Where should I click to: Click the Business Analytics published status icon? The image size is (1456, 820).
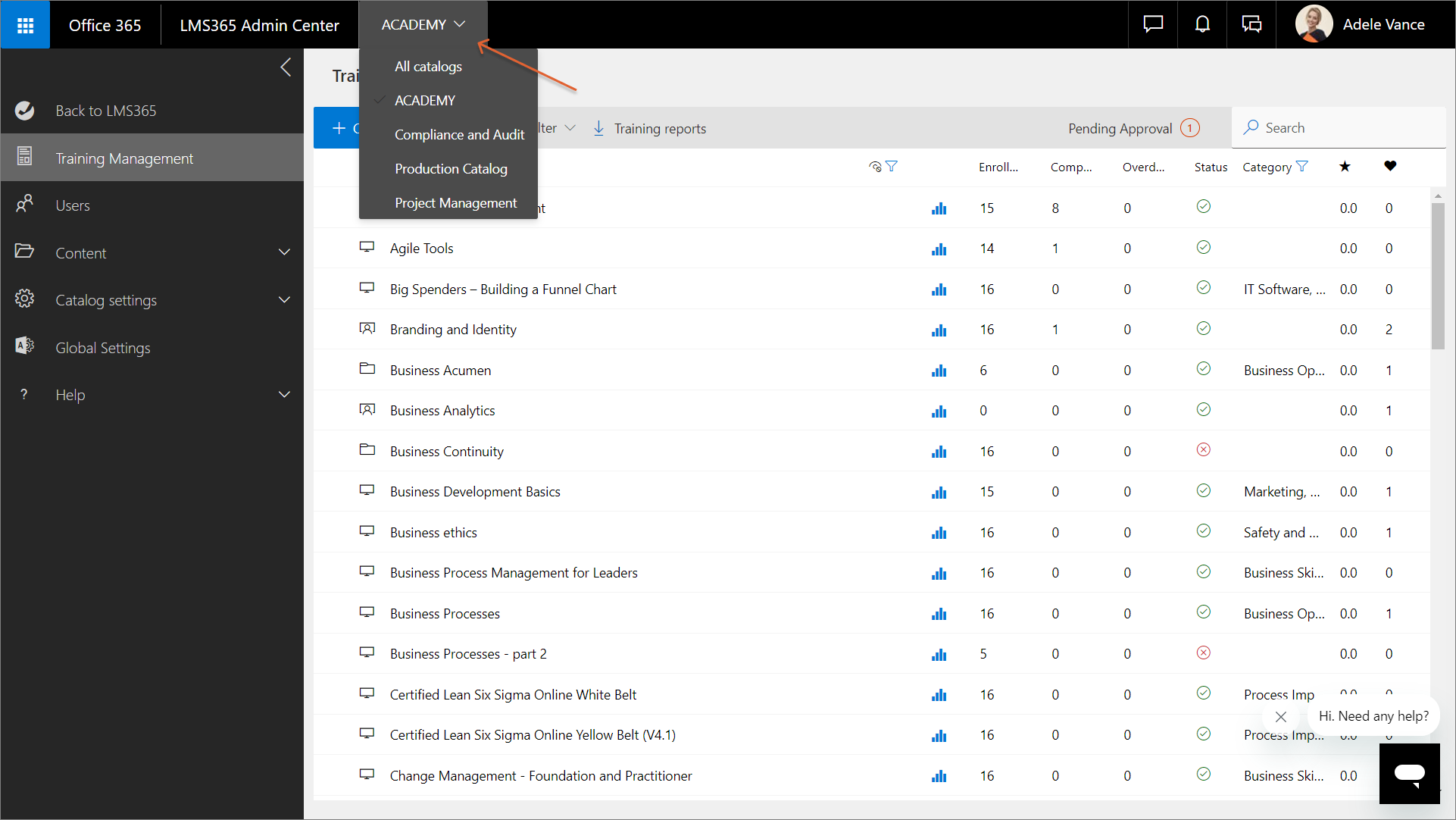1203,409
